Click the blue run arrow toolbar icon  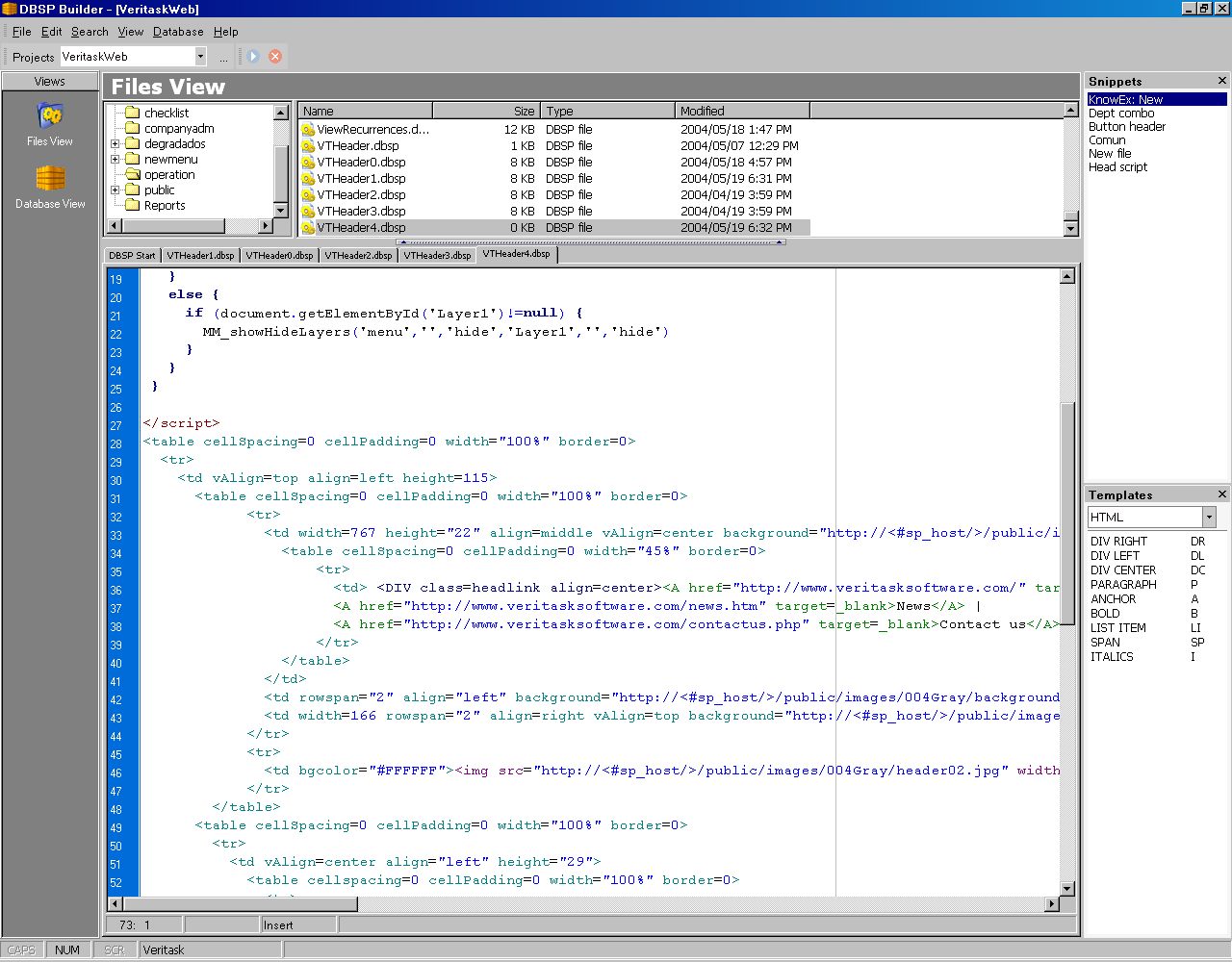253,57
